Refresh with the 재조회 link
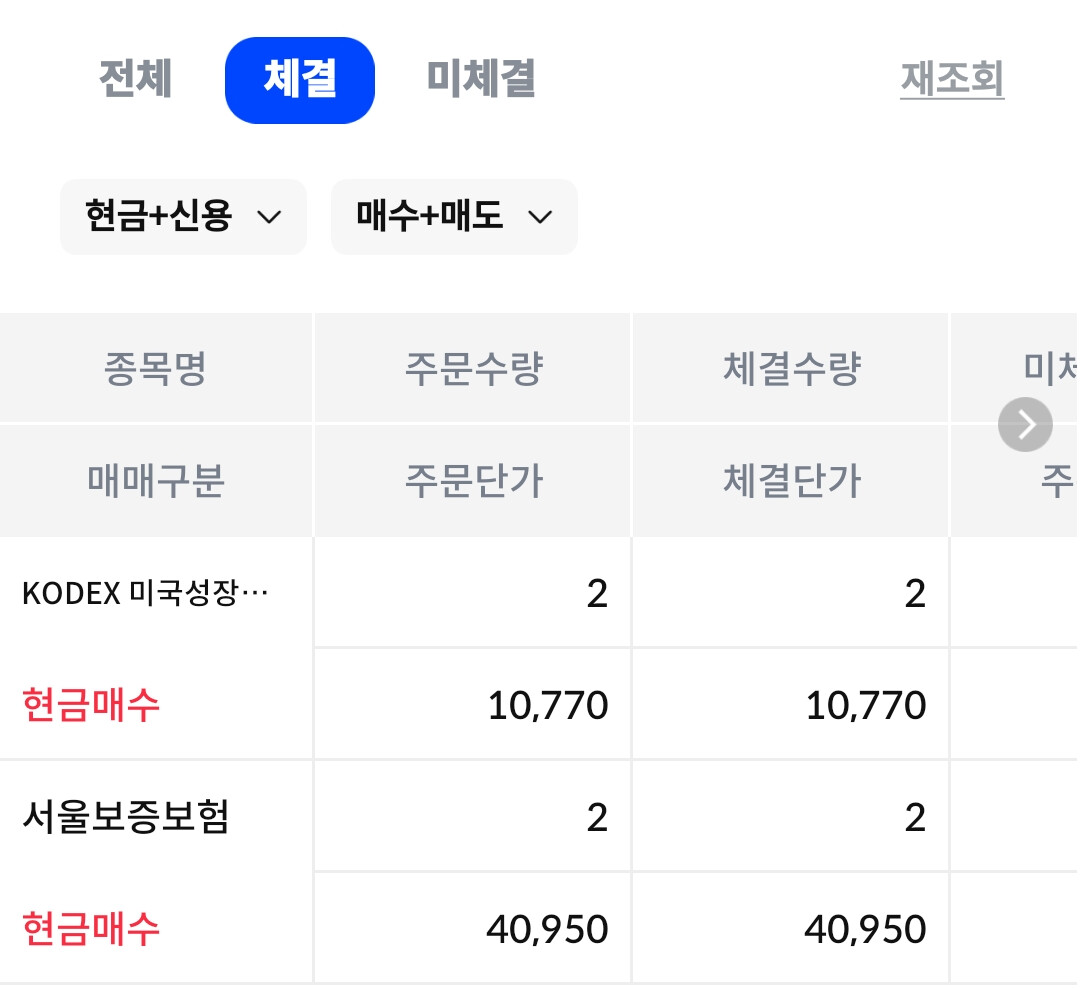 pyautogui.click(x=952, y=79)
